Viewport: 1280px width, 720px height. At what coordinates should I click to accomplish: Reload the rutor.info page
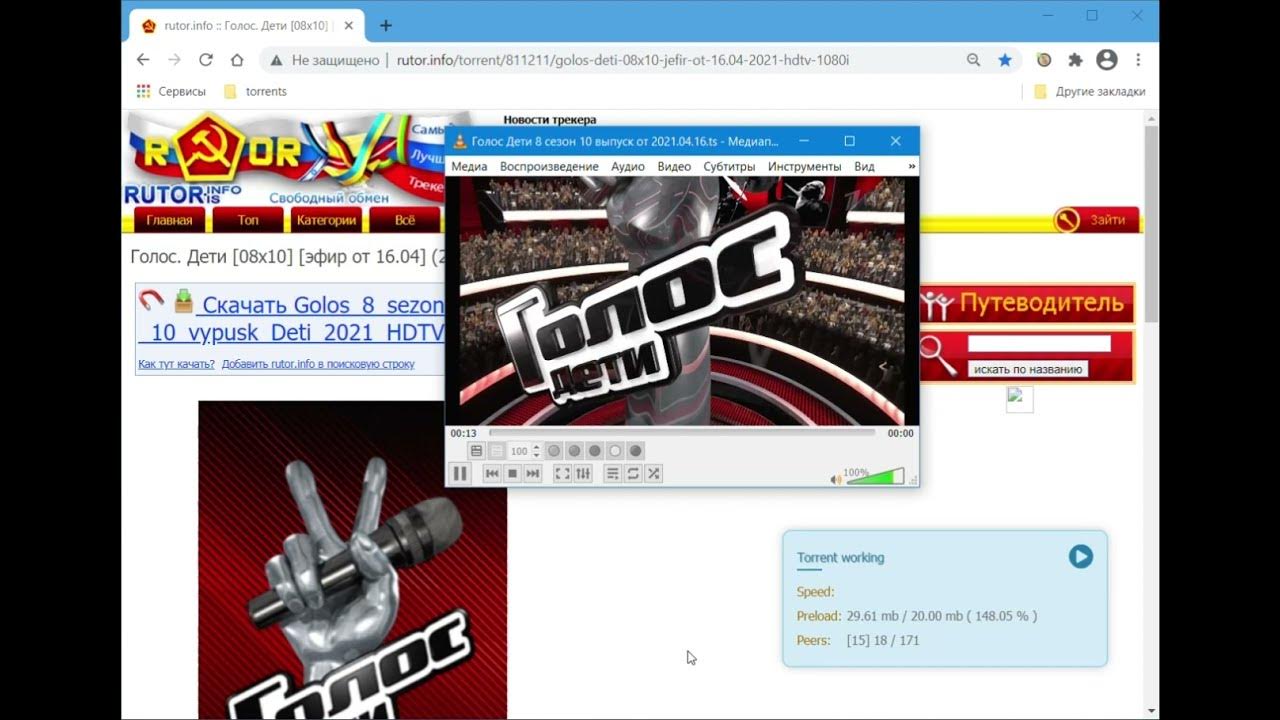click(x=205, y=60)
